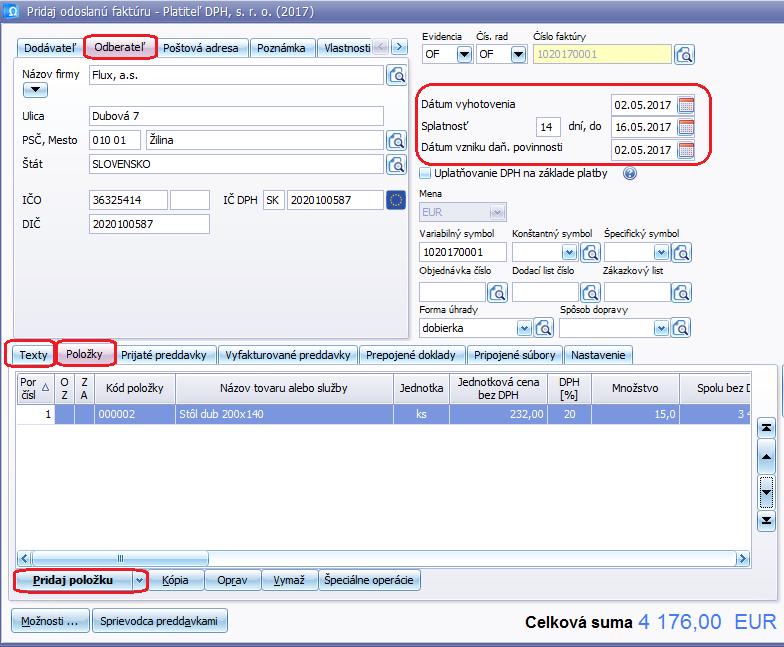784x647 pixels.
Task: Select the Položky tab
Action: click(x=84, y=354)
